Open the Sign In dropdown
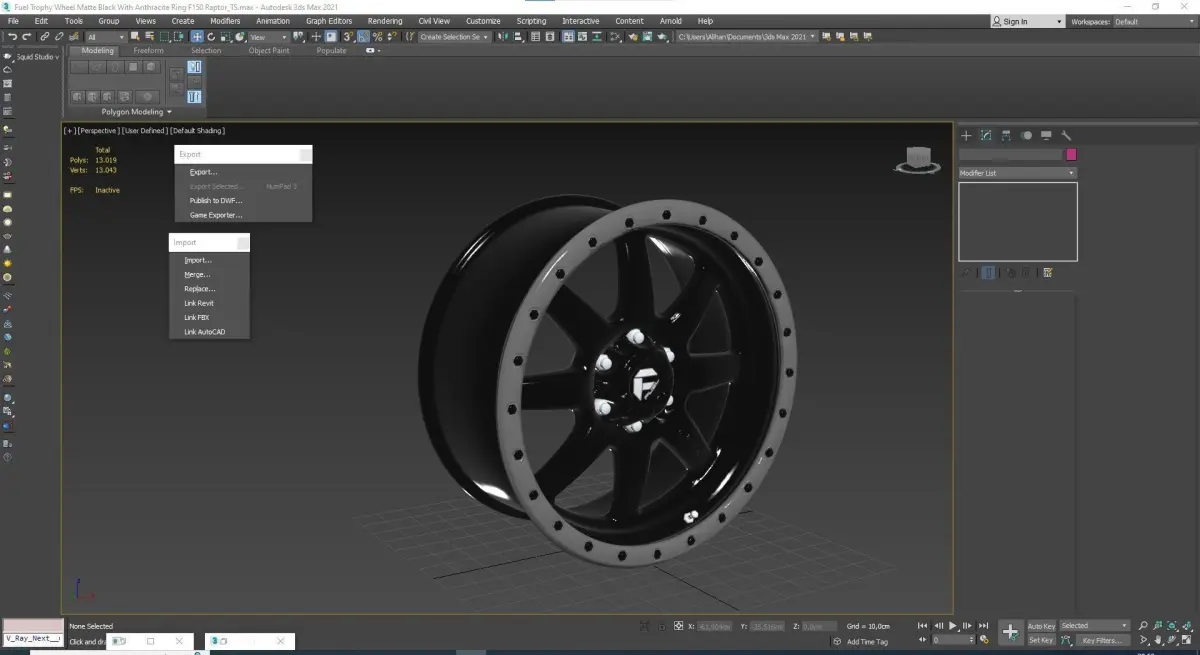Viewport: 1200px width, 655px height. [1028, 21]
